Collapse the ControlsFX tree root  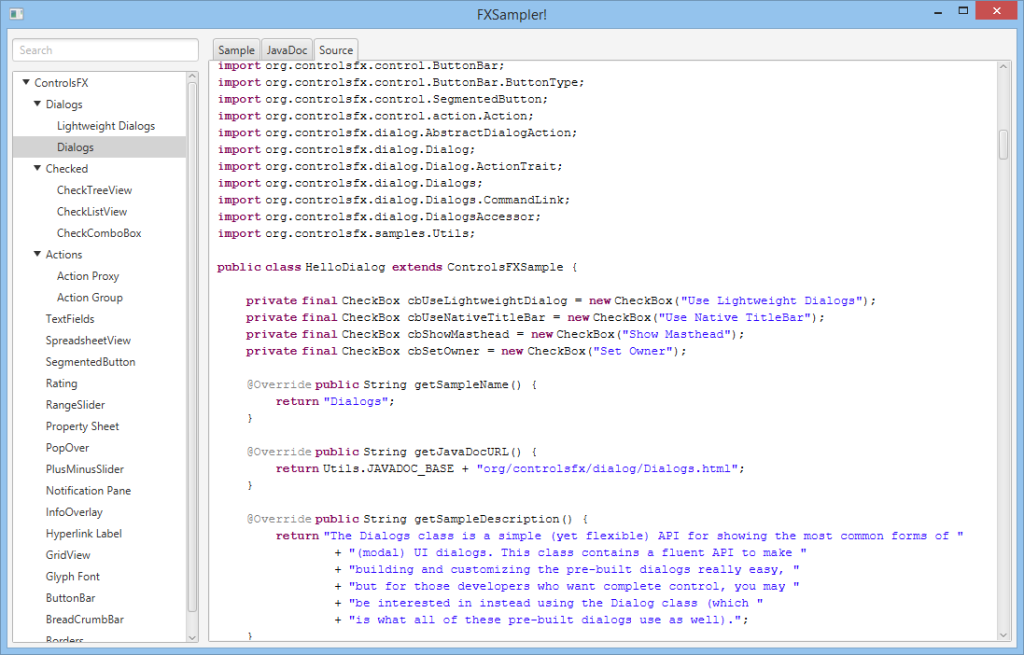[26, 82]
